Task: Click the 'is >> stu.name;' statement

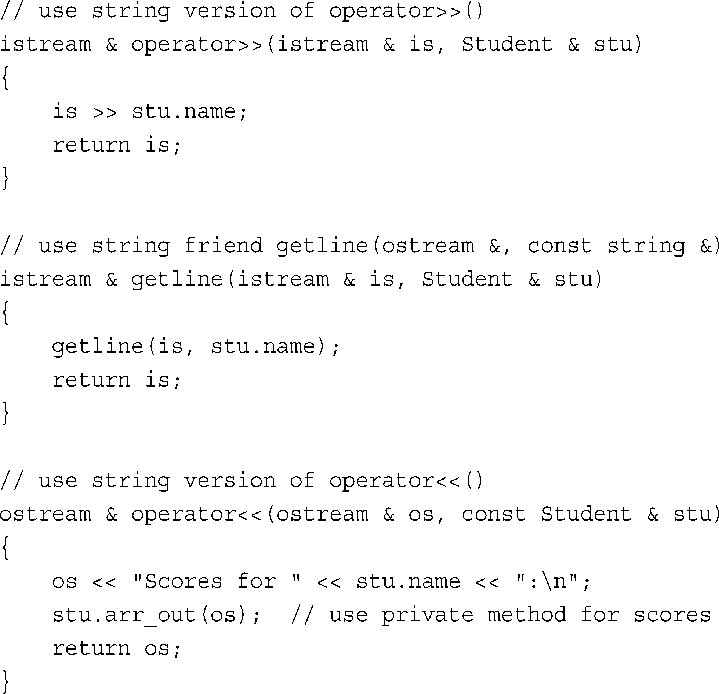Action: point(150,111)
